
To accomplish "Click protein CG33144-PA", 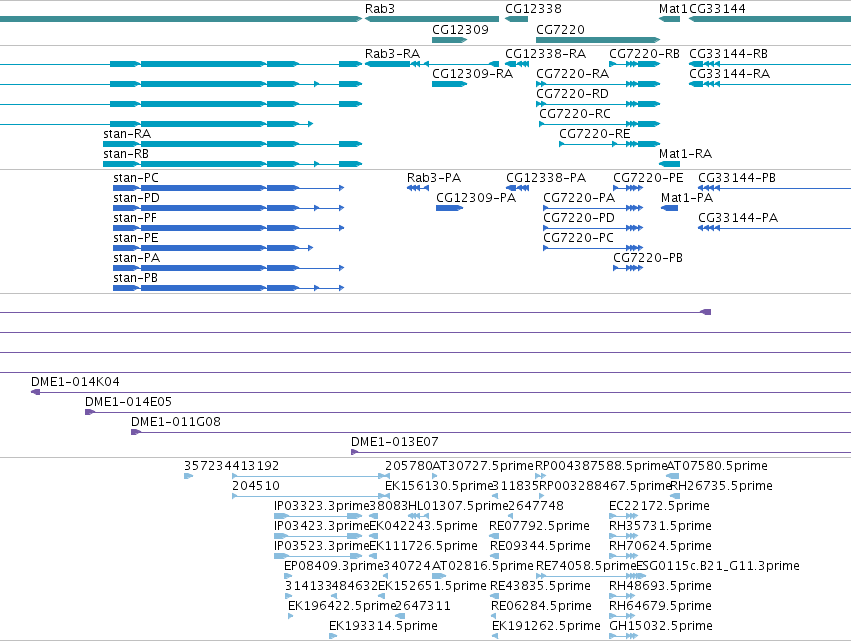I will (738, 218).
